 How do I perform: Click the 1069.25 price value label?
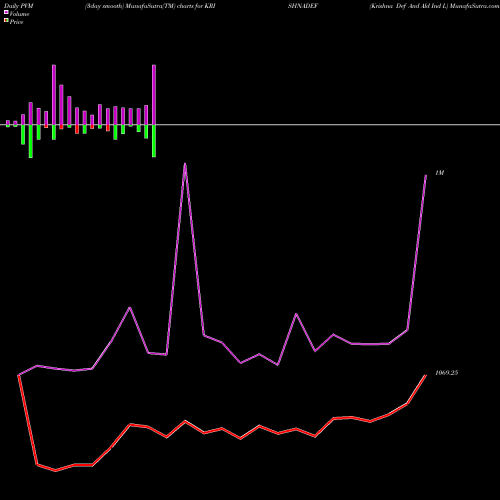447,373
